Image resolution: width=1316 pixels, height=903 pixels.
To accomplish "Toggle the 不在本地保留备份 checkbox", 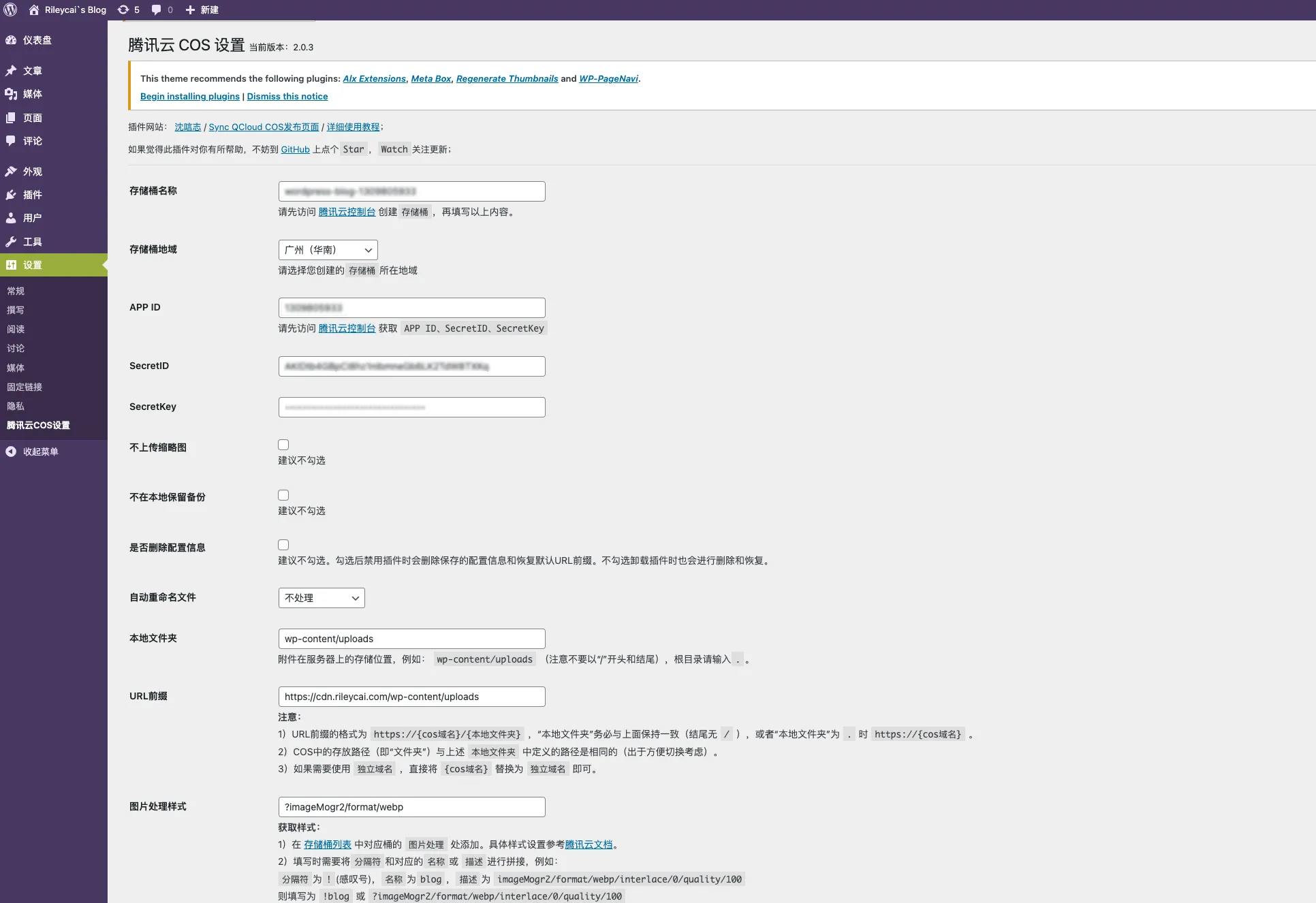I will point(283,495).
